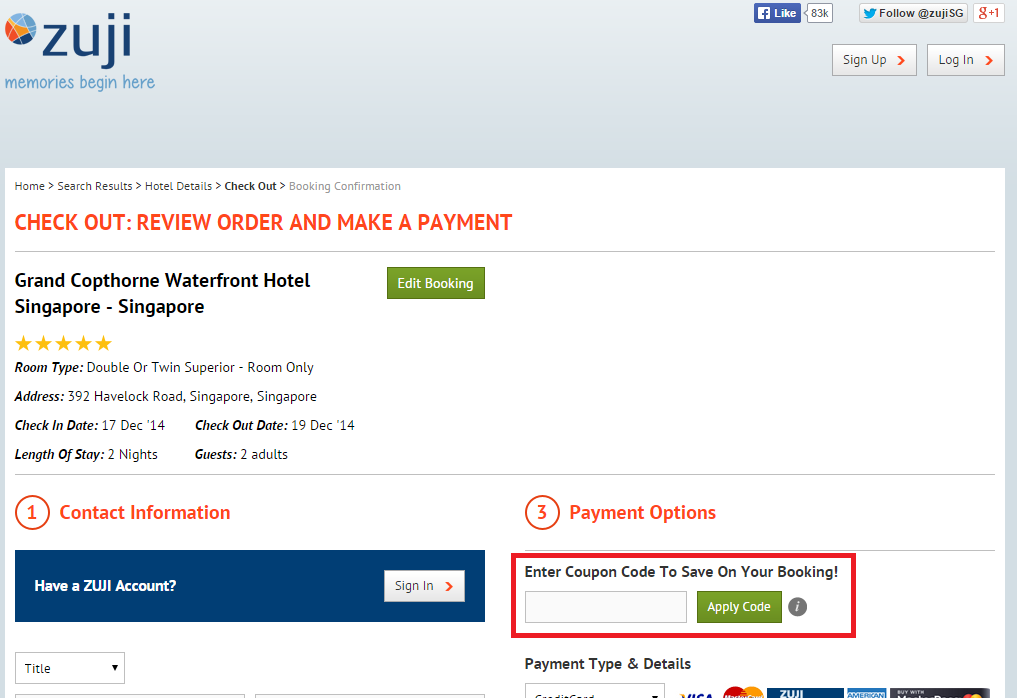Viewport: 1017px width, 698px height.
Task: Click the Sign Up button
Action: 874,60
